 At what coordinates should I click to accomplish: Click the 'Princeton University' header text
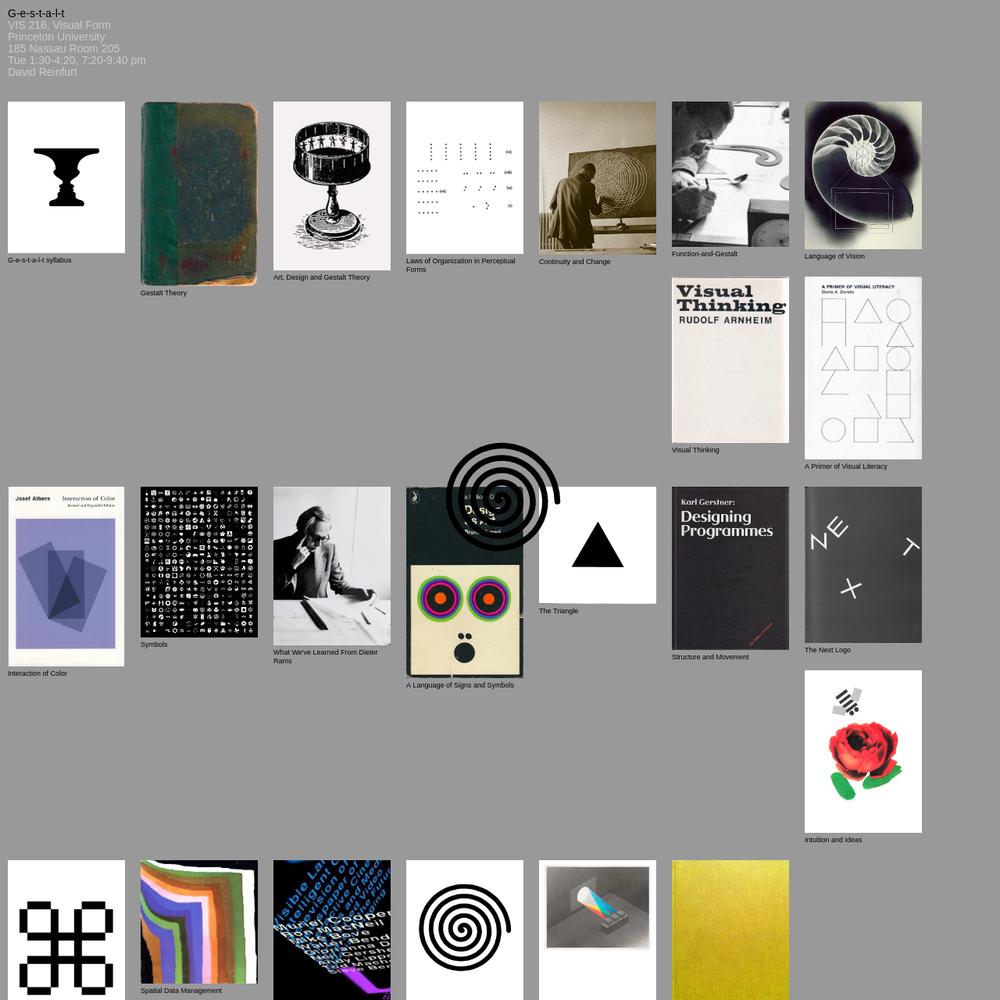56,36
